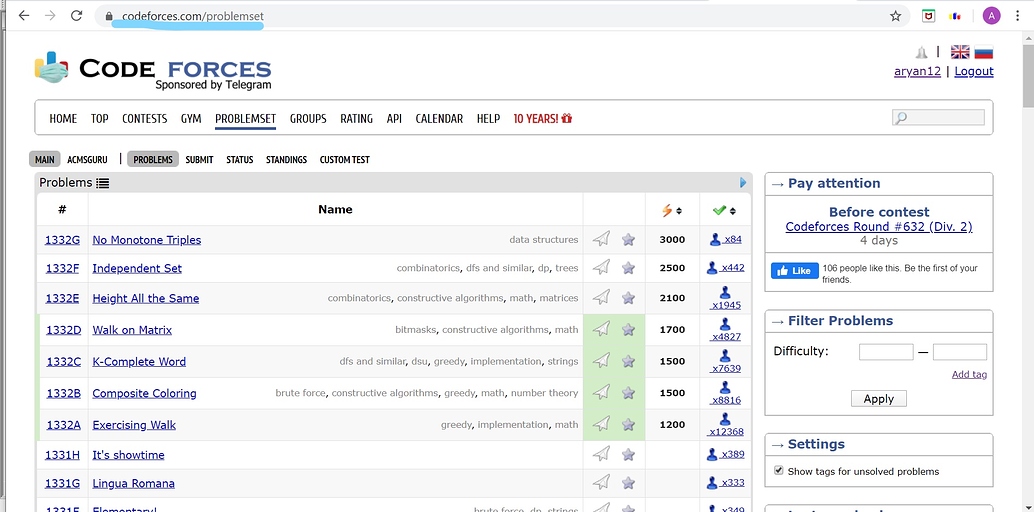Click the Add tag link
Screen dimensions: 1034x512
[969, 374]
